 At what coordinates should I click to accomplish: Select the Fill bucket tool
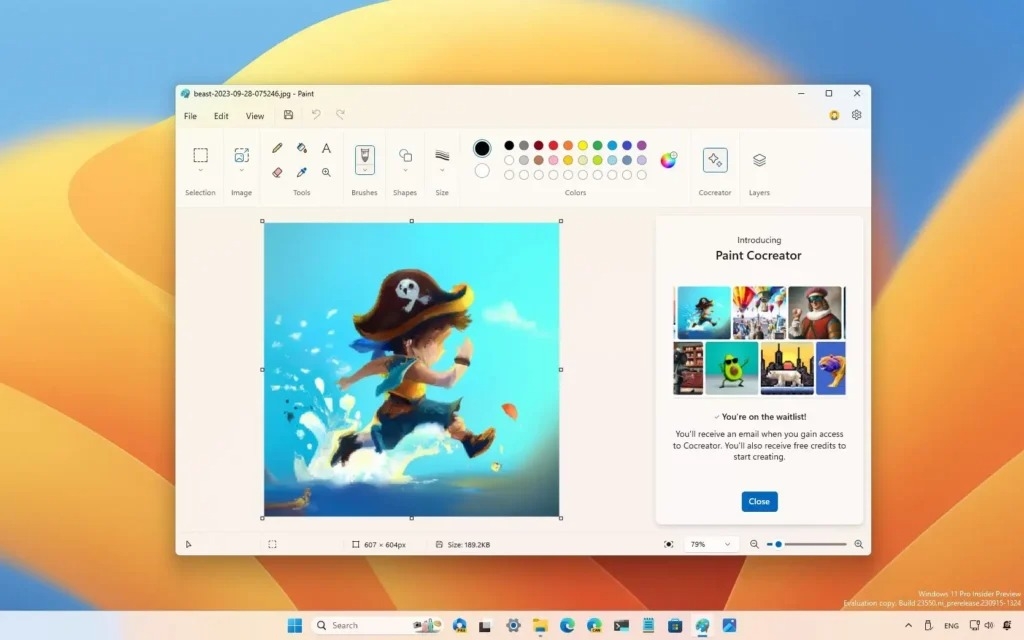[302, 148]
